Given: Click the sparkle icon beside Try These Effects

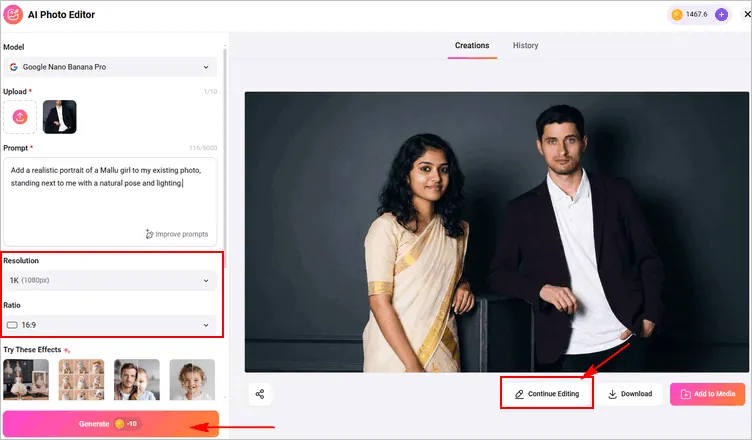Looking at the screenshot, I should tap(67, 350).
